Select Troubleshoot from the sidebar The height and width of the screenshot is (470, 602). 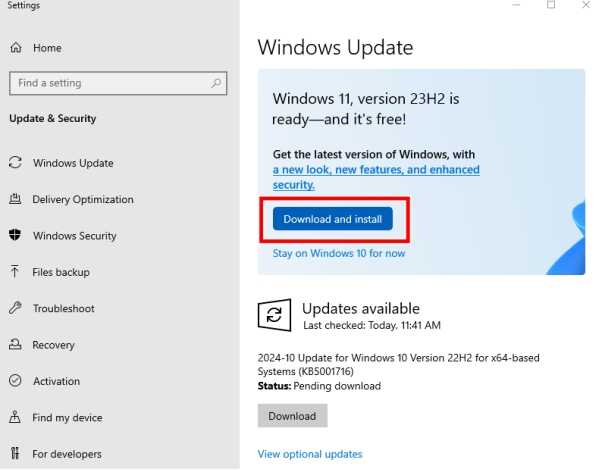(x=63, y=308)
